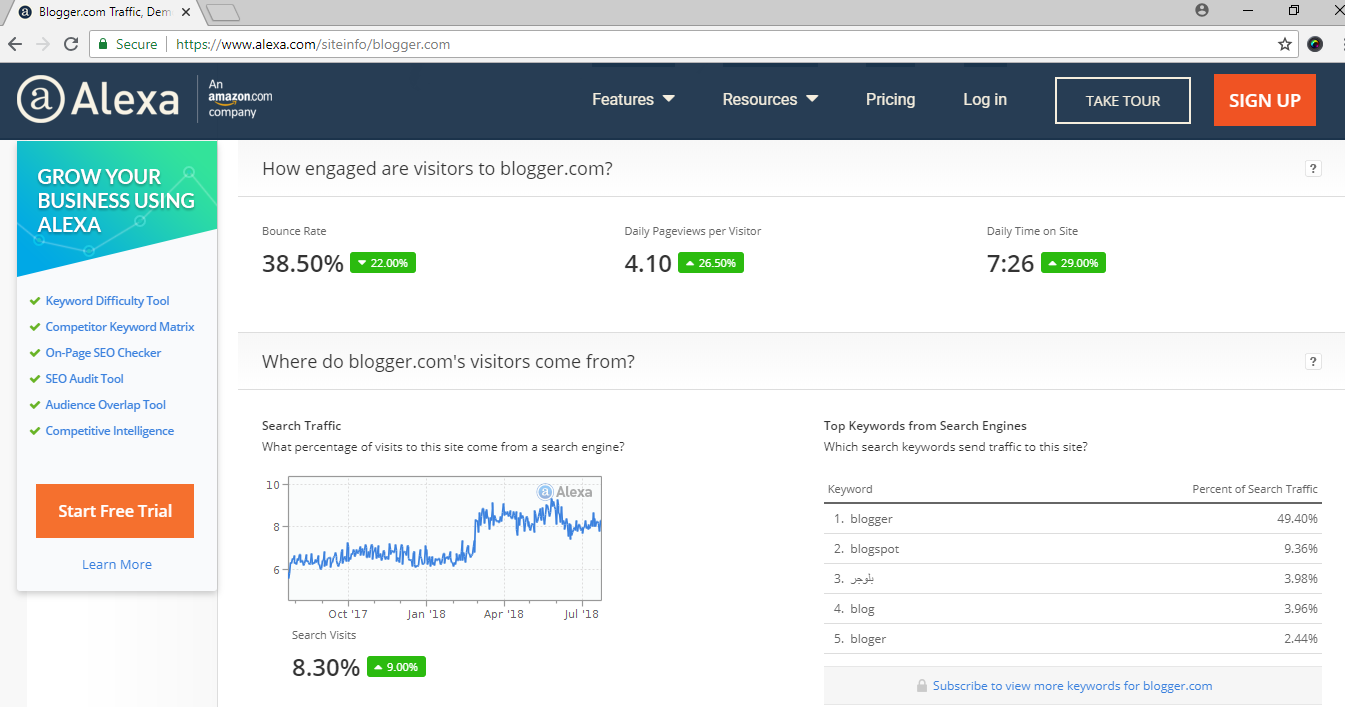1345x707 pixels.
Task: Click the Bounce Rate 22.00% change badge
Action: point(383,263)
